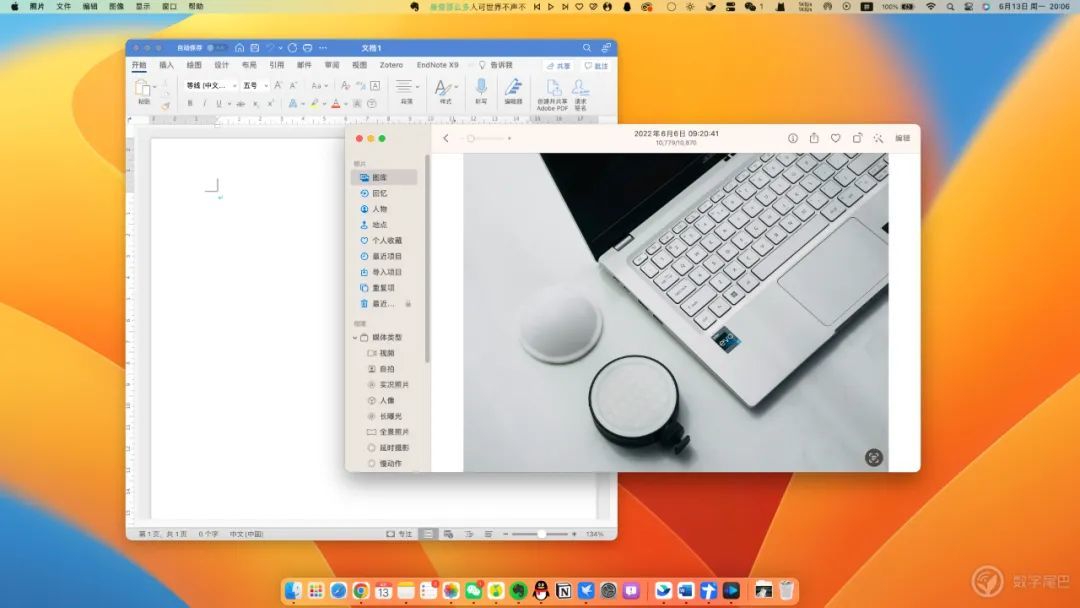Toggle Superscript in Word ribbon

[x=270, y=103]
